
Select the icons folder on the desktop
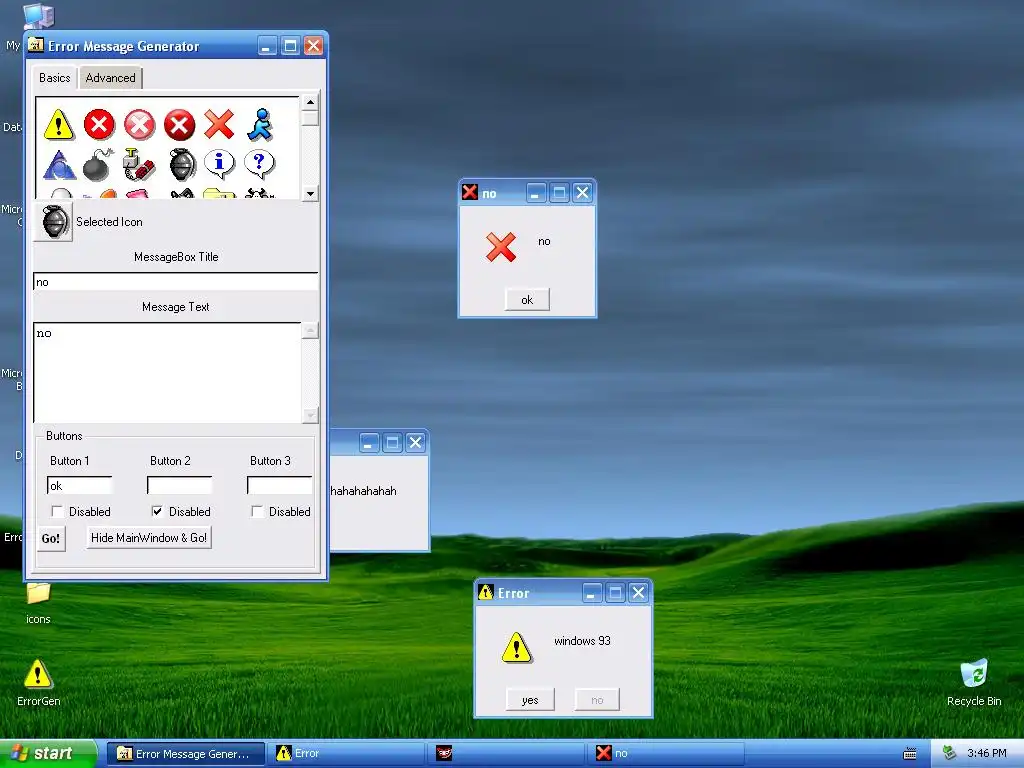(38, 602)
